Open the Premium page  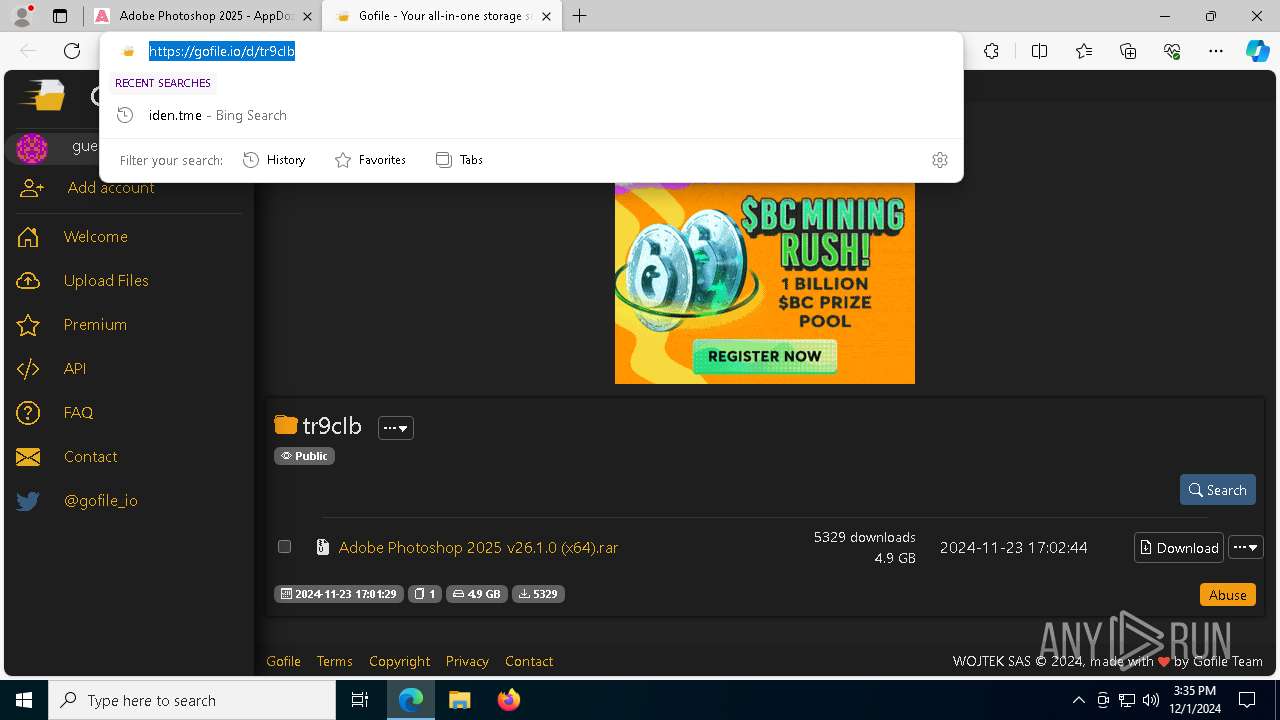tap(95, 325)
